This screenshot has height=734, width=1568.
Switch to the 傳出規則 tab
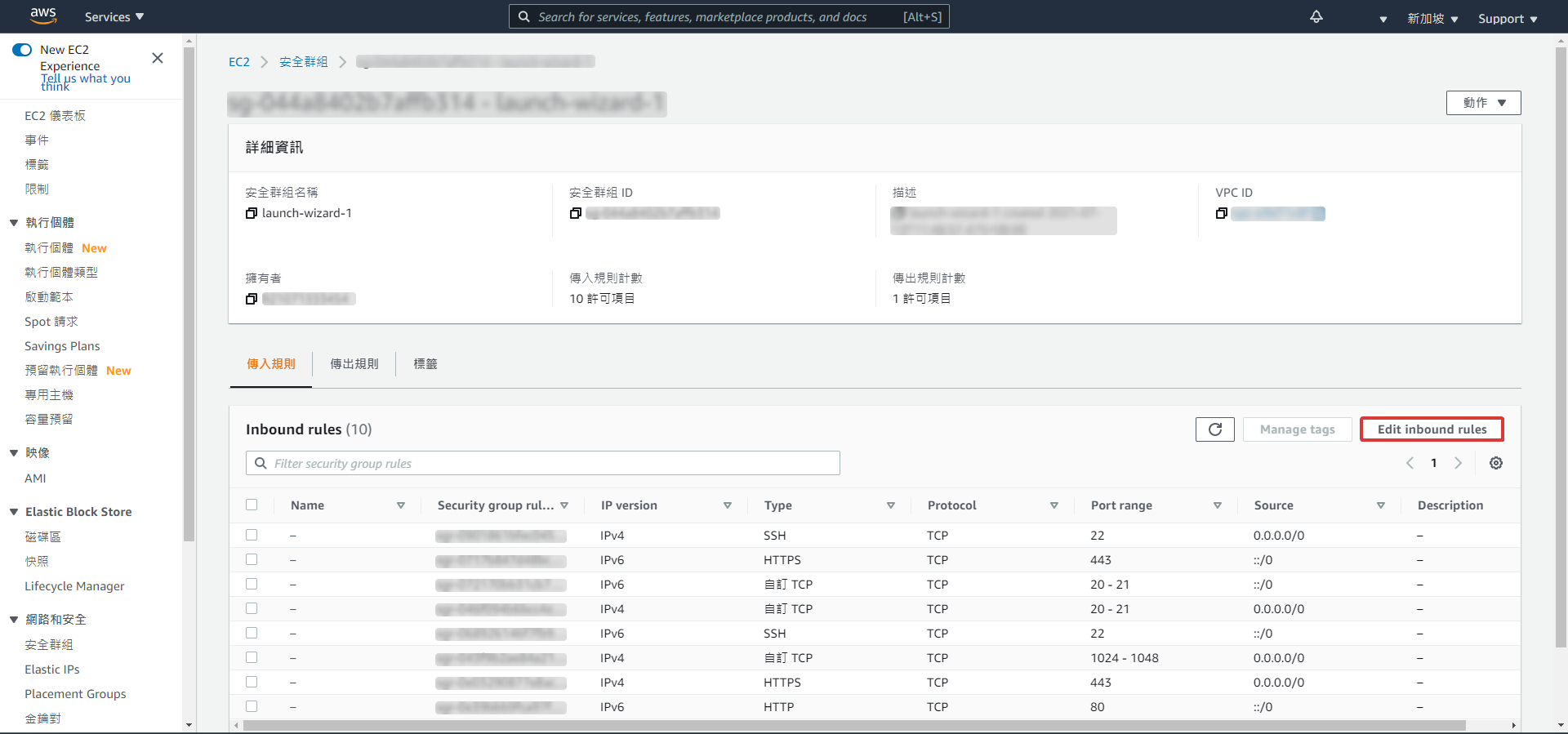tap(354, 364)
